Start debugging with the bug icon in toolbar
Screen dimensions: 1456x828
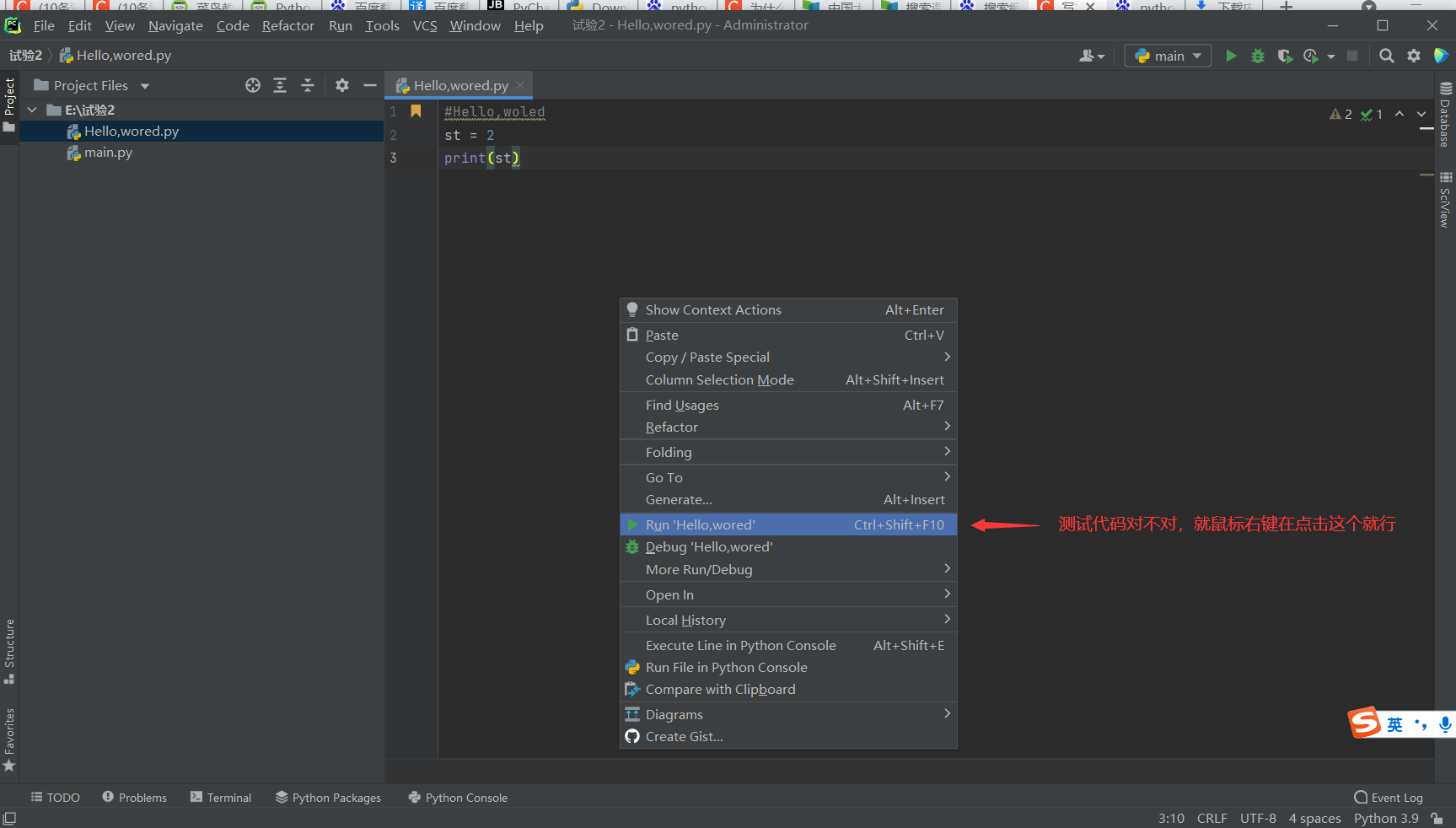[1258, 56]
